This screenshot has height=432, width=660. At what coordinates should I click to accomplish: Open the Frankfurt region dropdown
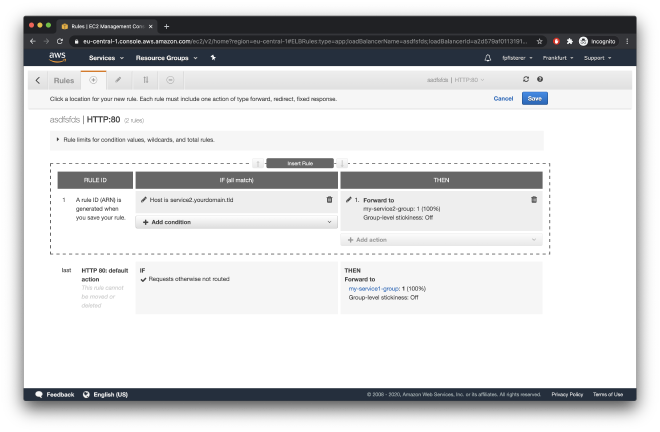click(x=558, y=58)
